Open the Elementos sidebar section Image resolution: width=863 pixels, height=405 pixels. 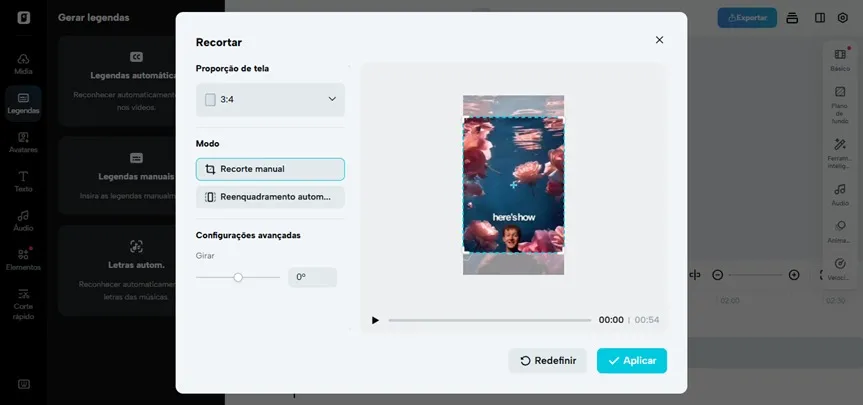point(23,259)
